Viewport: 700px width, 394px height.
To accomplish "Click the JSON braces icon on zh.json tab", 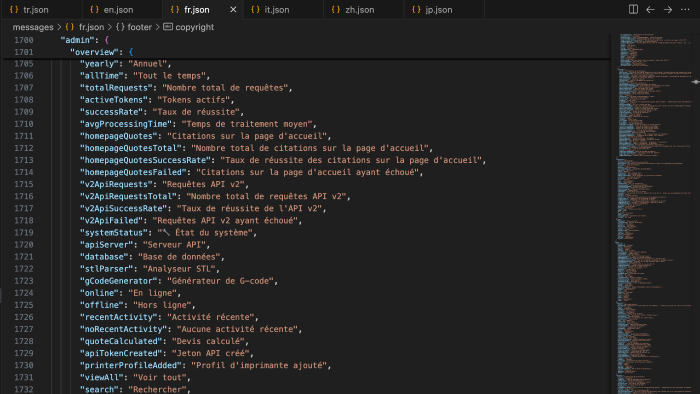I will [x=335, y=9].
